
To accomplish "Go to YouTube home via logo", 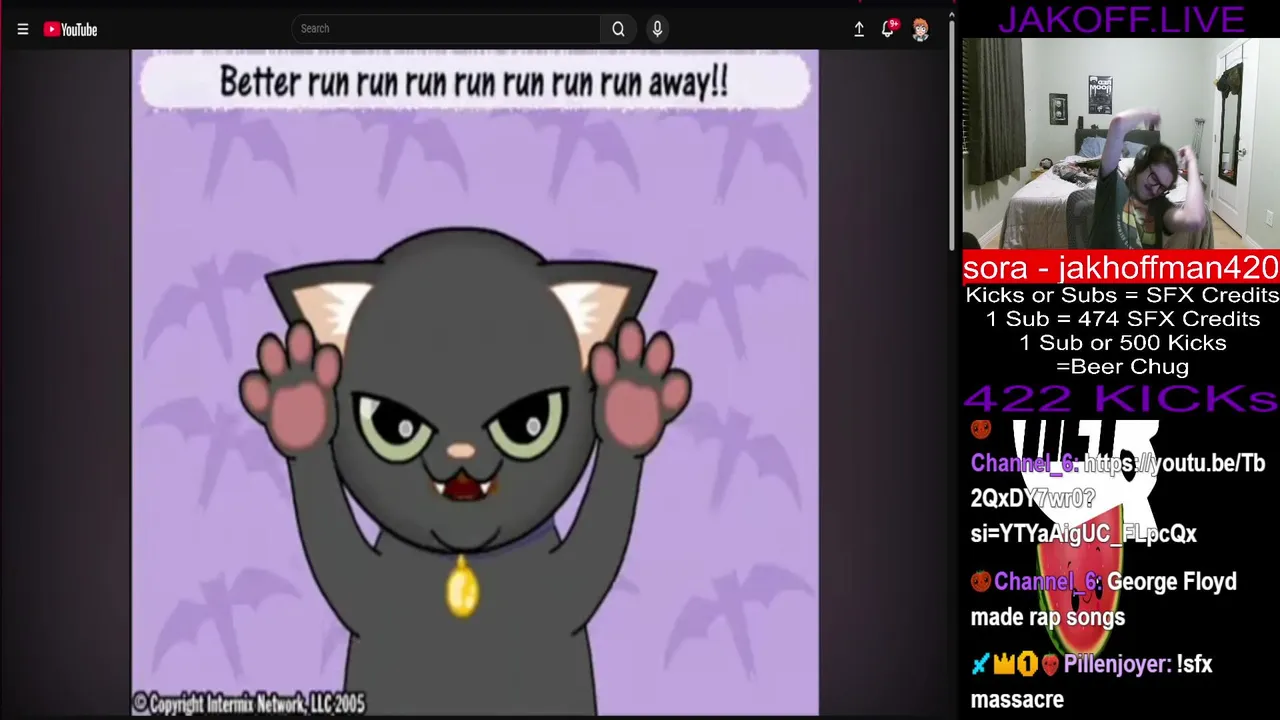I will [71, 30].
